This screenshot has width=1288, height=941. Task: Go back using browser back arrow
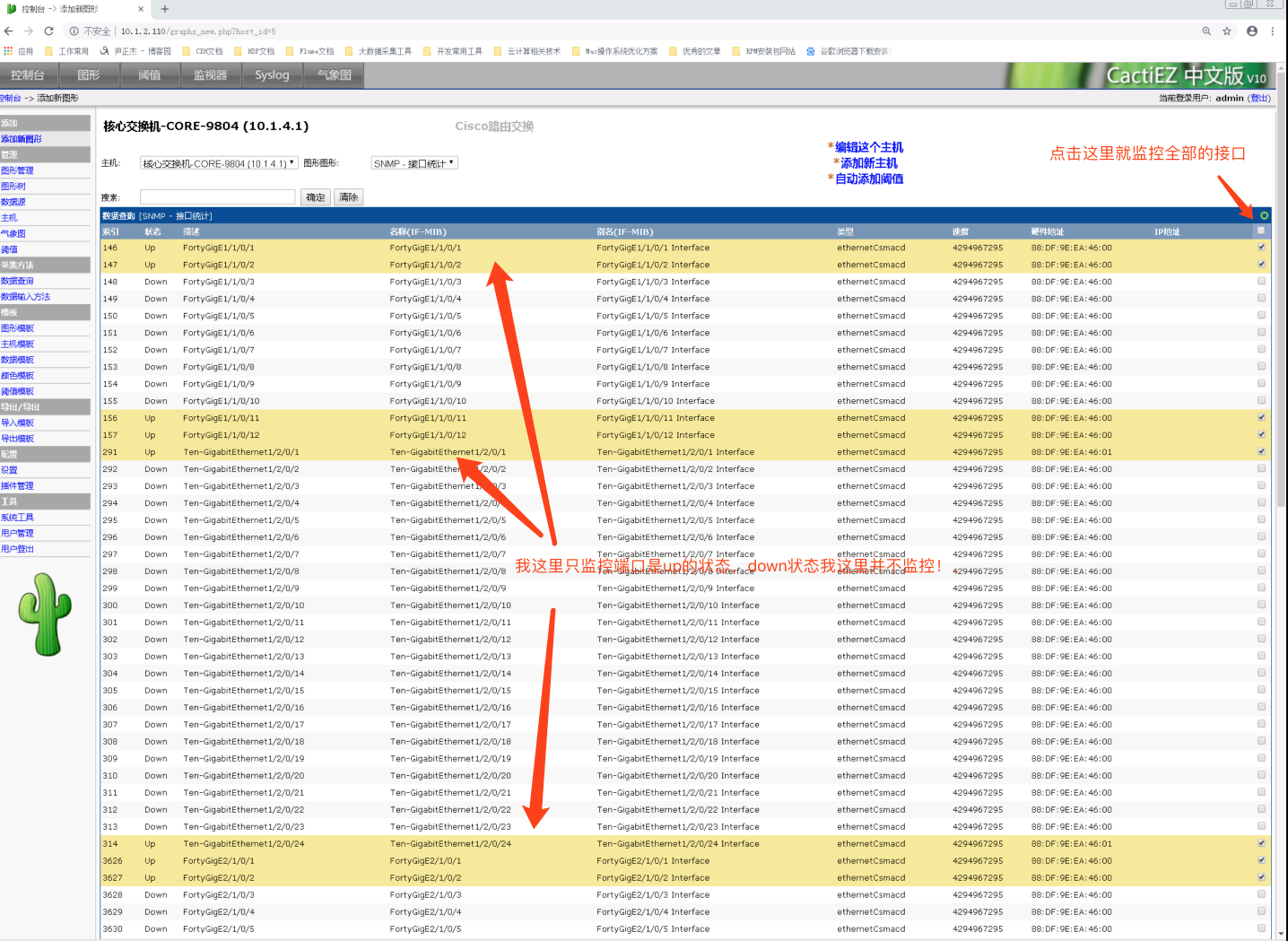coord(9,30)
